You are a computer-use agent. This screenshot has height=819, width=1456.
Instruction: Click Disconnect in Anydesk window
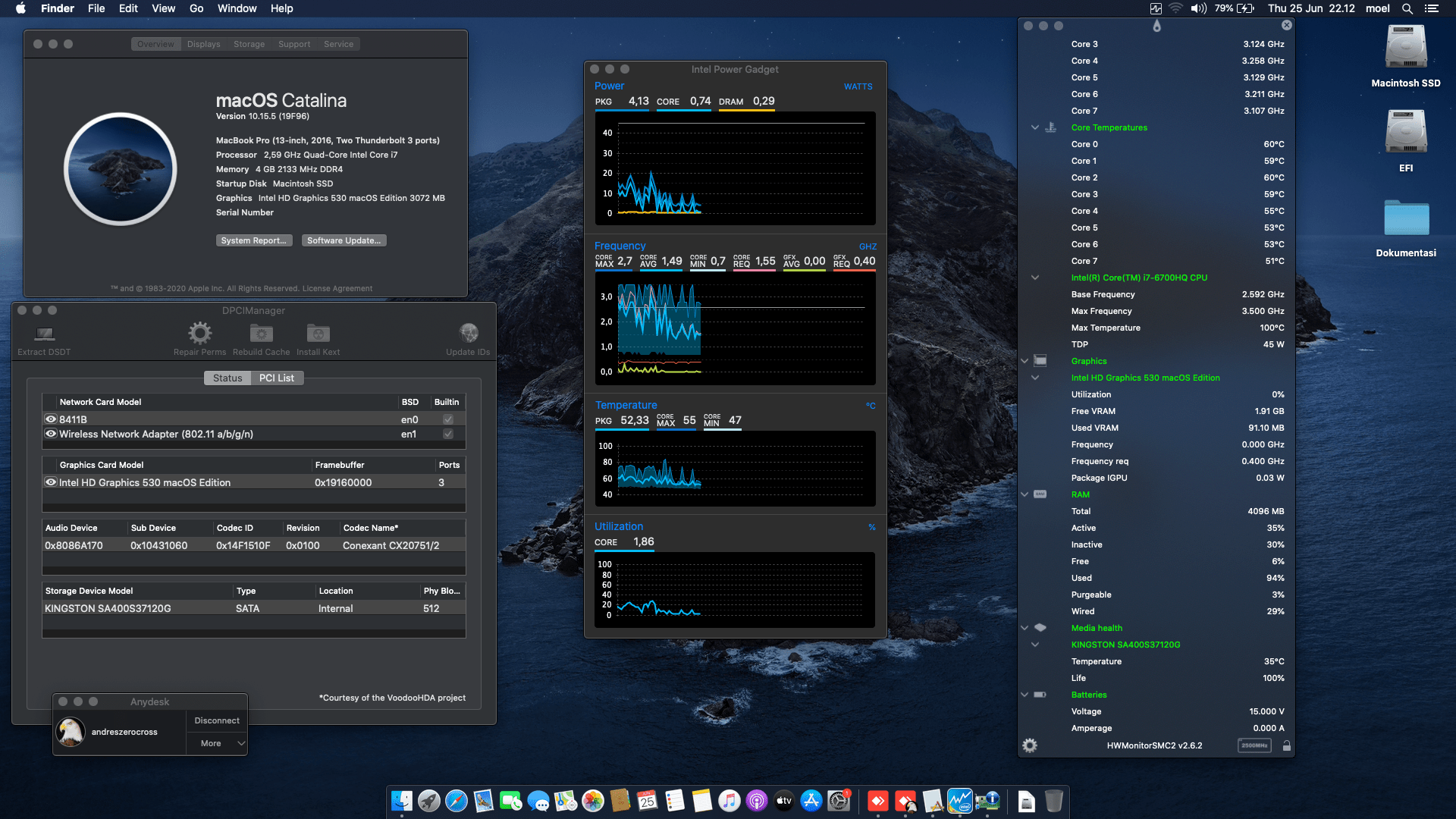pyautogui.click(x=217, y=720)
